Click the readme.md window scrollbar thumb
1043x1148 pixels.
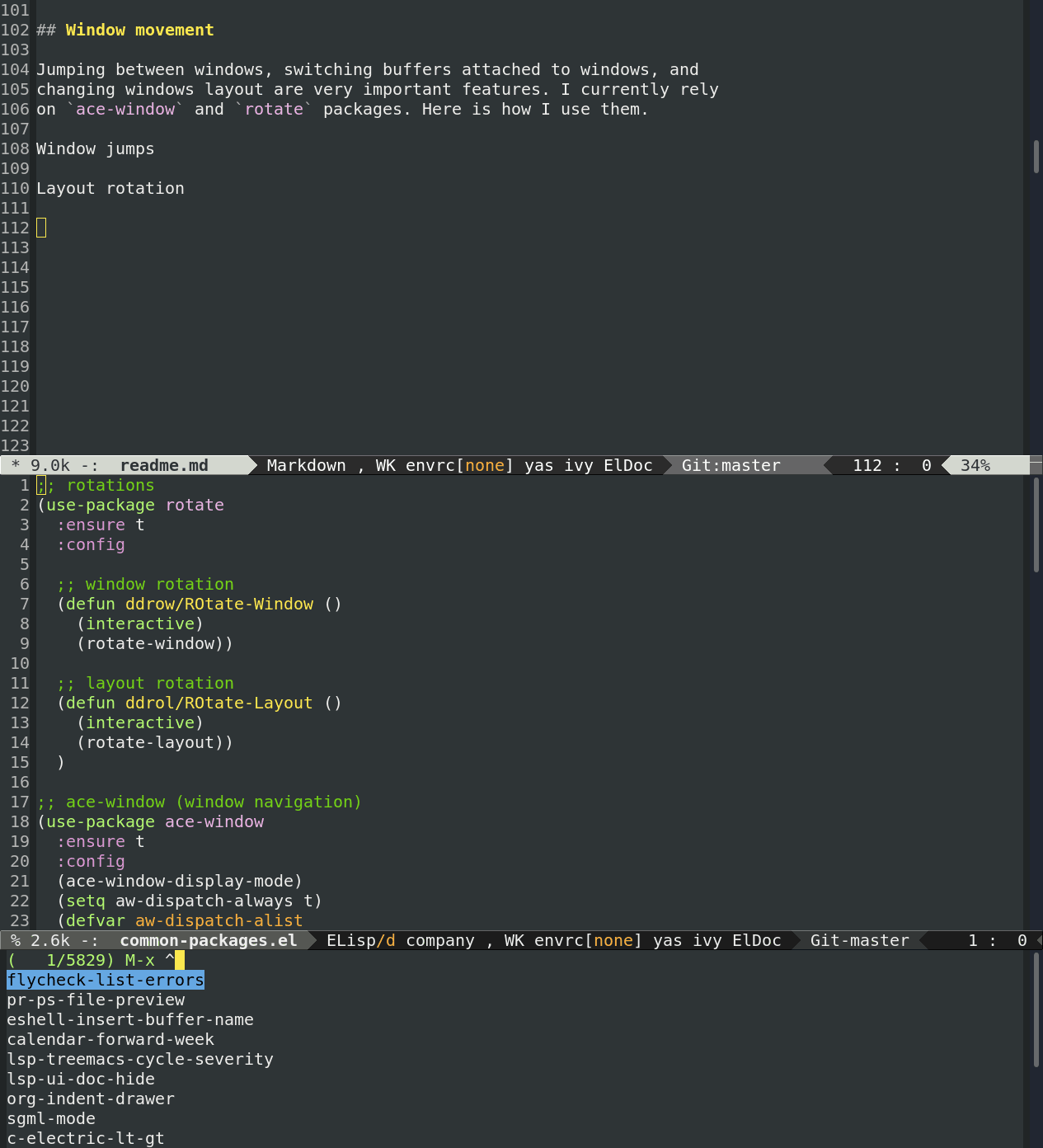(1036, 157)
